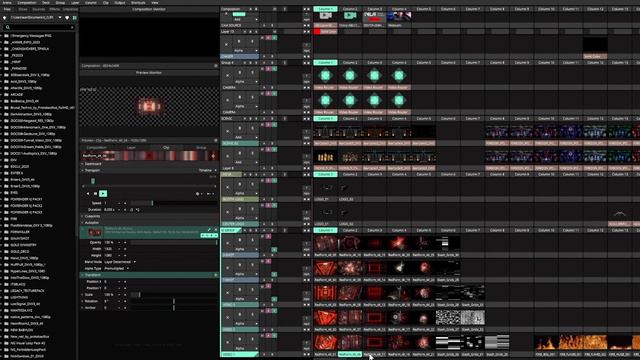The width and height of the screenshot is (640, 360).
Task: Toggle solo S on CENTER LOGO layer
Action: click(x=252, y=210)
